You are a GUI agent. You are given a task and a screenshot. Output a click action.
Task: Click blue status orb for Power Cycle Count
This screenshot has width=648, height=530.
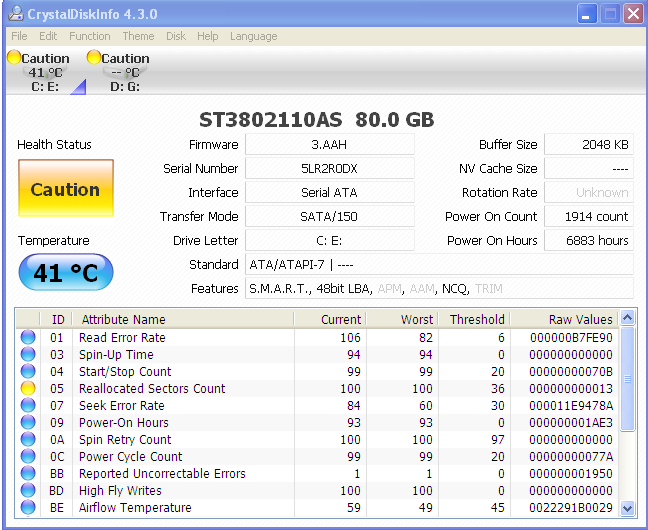(x=28, y=456)
